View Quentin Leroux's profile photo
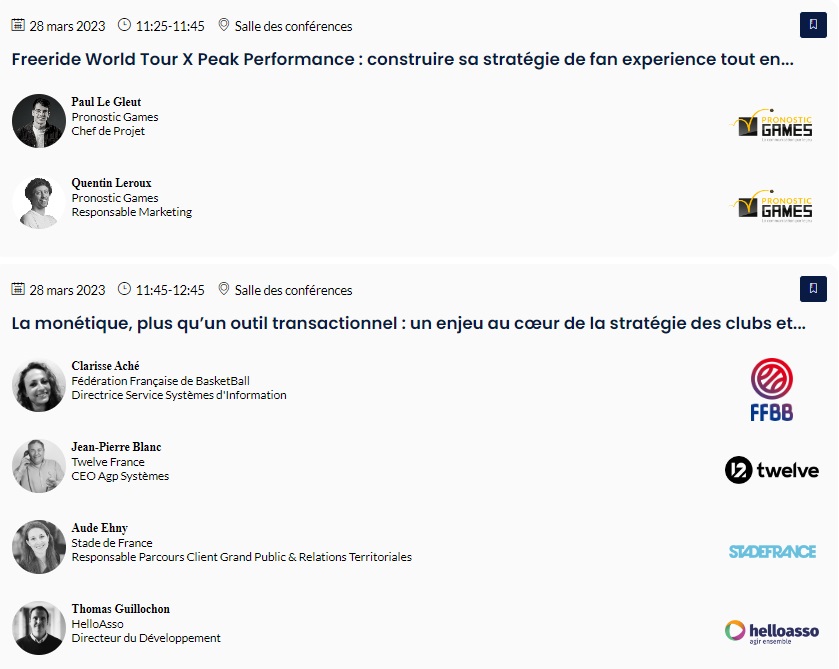 coord(39,202)
